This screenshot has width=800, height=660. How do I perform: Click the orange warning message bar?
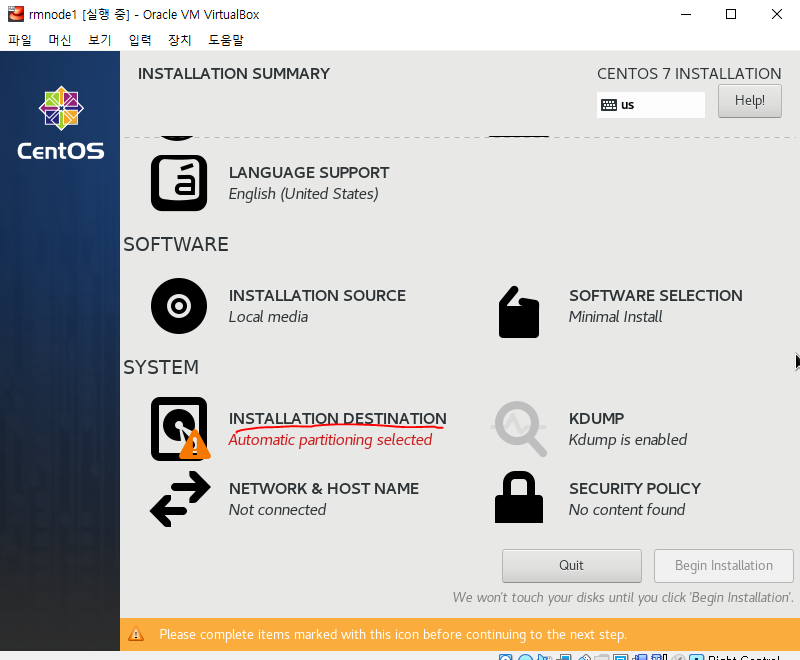click(x=460, y=634)
